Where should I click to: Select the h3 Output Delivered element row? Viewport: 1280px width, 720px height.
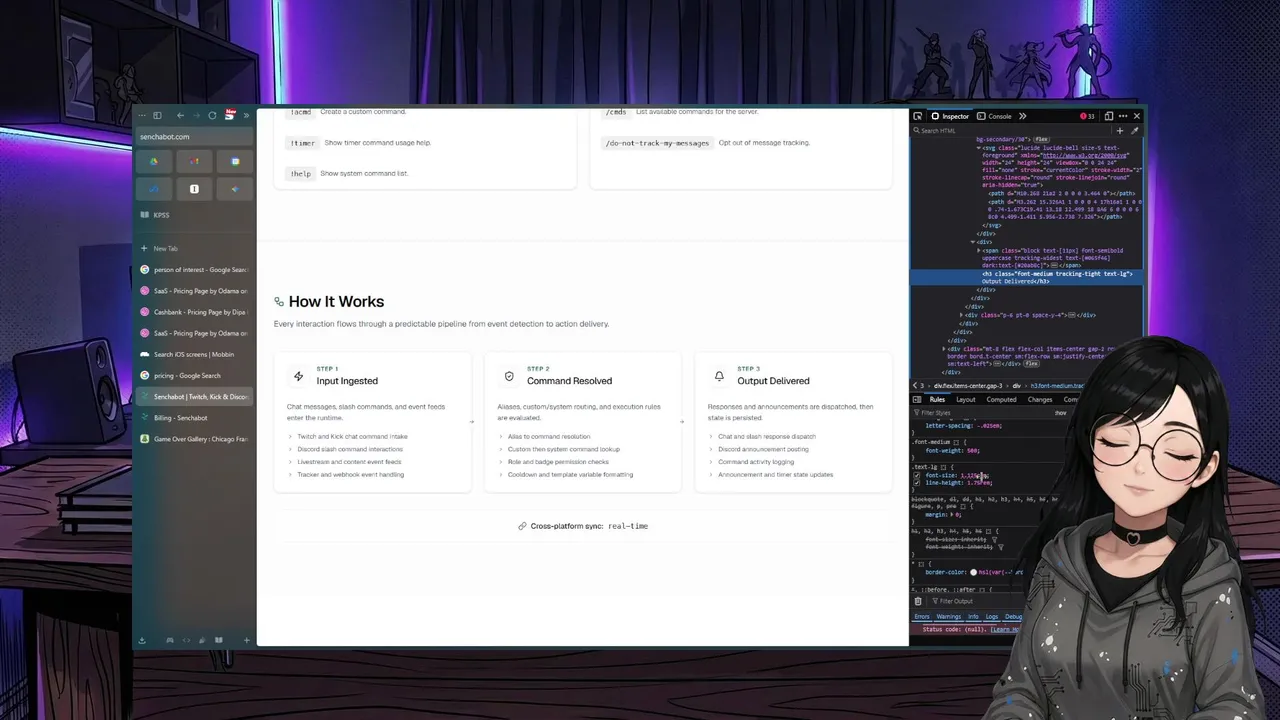click(x=1028, y=277)
